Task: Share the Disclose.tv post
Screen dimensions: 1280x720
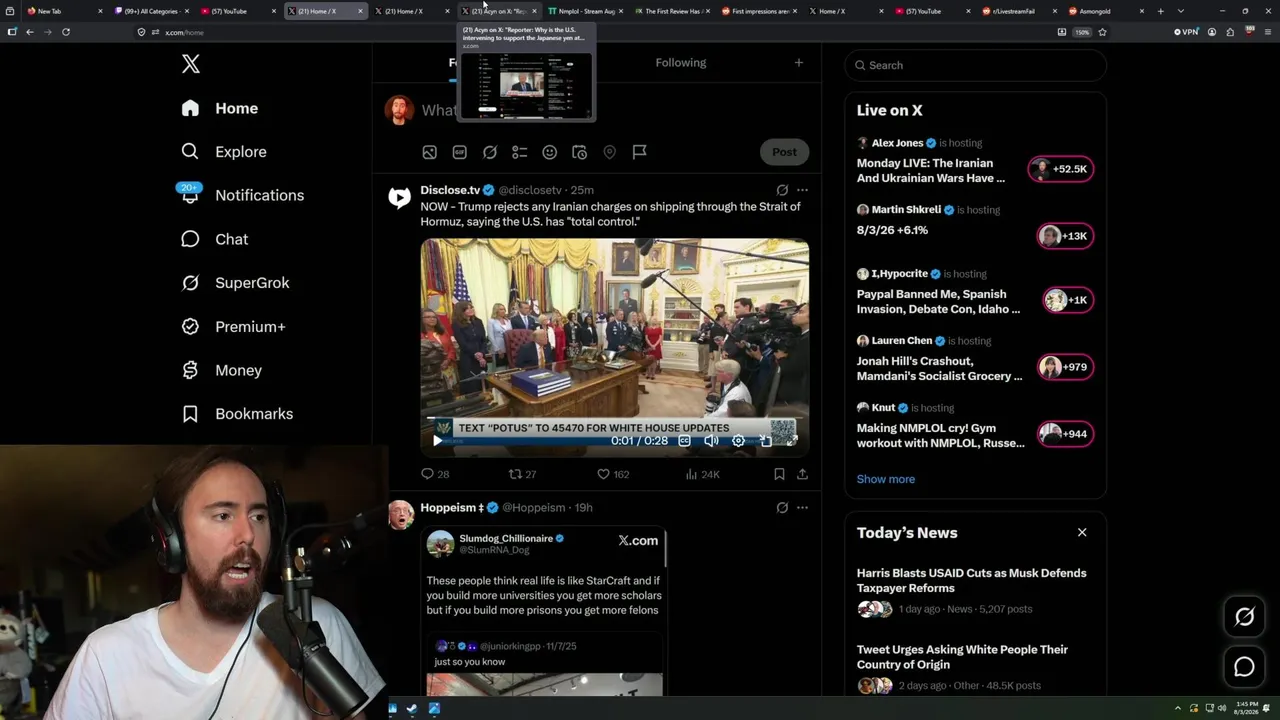Action: tap(802, 474)
